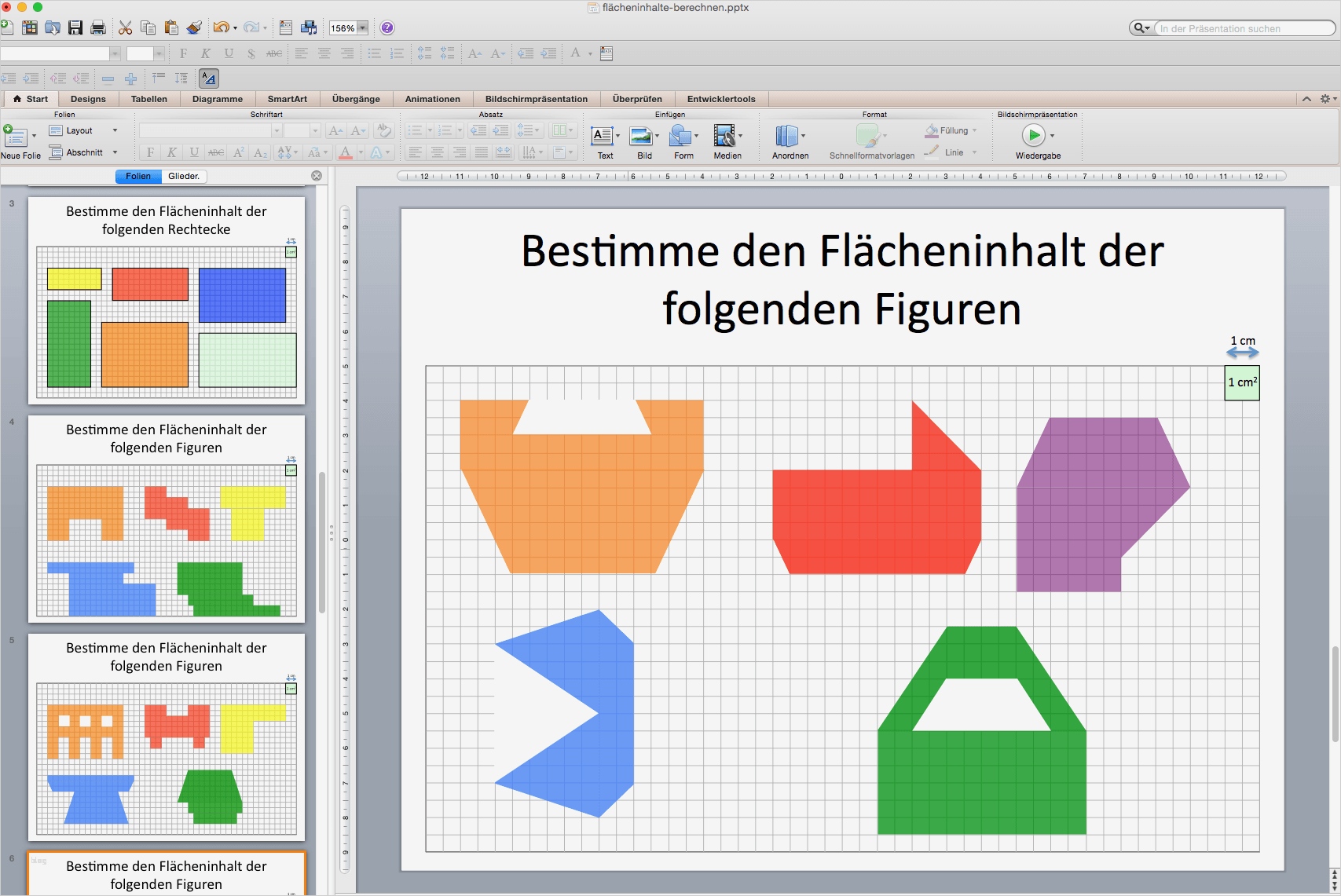Switch sidebar to Gliederung view
This screenshot has height=896, width=1341.
click(184, 176)
